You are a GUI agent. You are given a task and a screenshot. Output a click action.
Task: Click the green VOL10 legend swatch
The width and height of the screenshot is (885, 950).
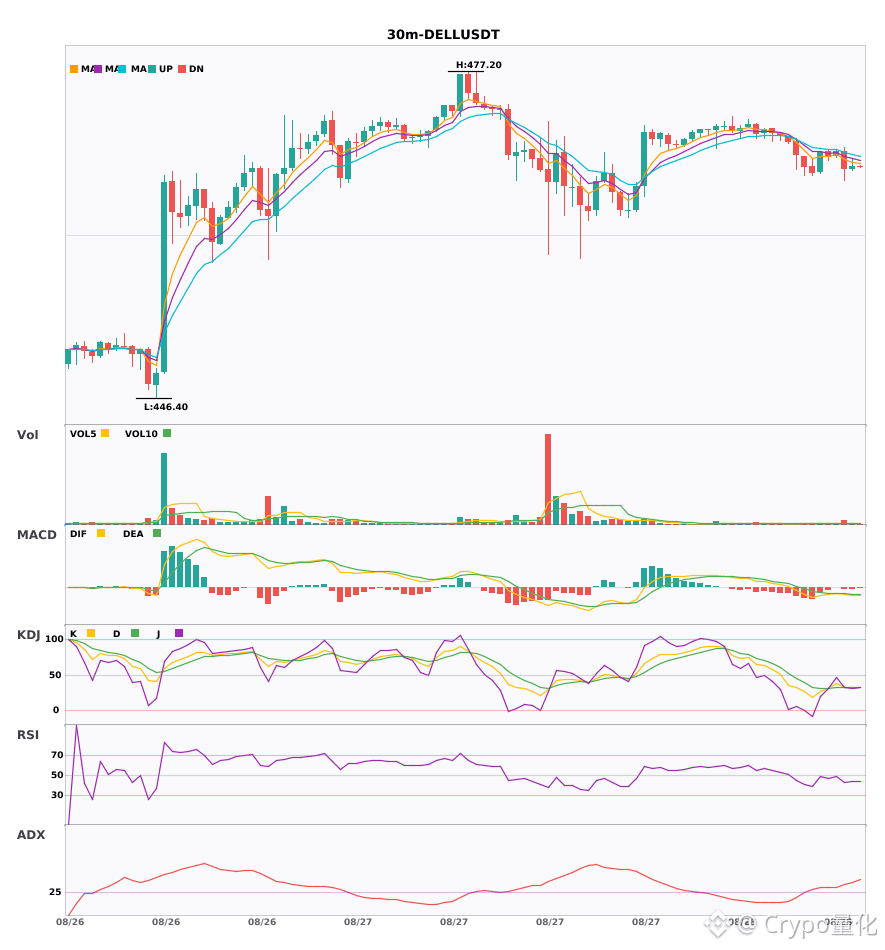pos(167,433)
